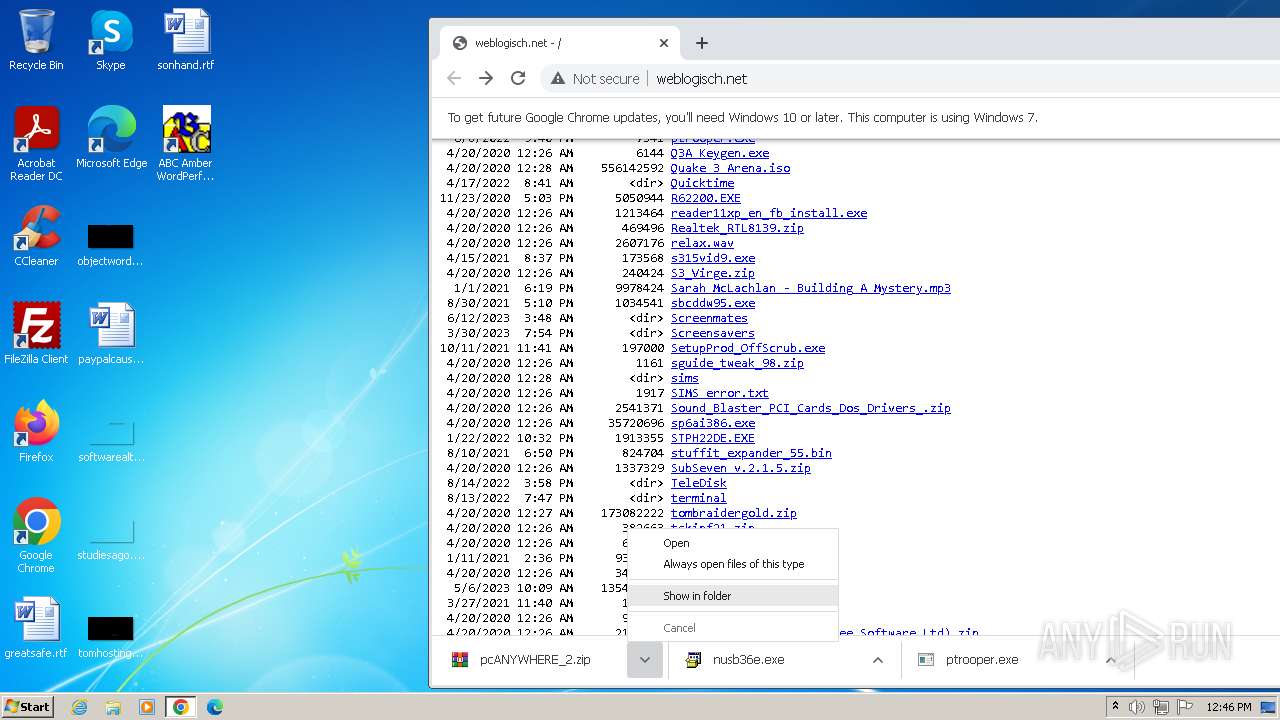The image size is (1280, 720).
Task: Open the Q3A_Keygen.exe link
Action: pos(720,153)
